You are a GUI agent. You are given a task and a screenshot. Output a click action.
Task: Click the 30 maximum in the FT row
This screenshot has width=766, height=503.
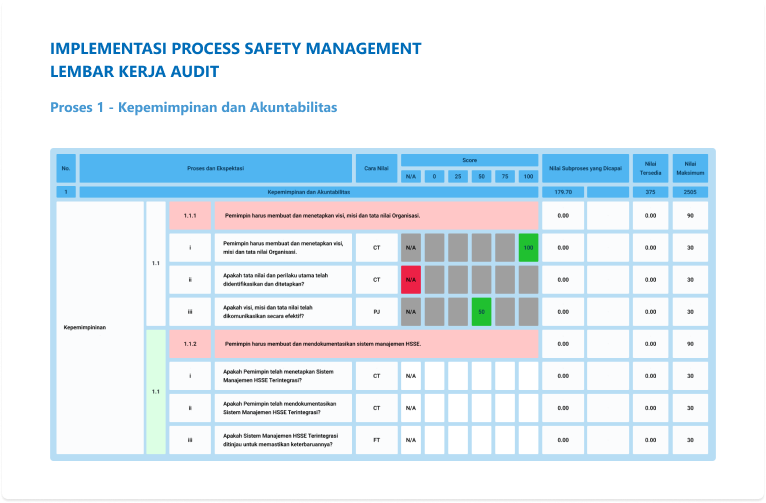coord(690,440)
